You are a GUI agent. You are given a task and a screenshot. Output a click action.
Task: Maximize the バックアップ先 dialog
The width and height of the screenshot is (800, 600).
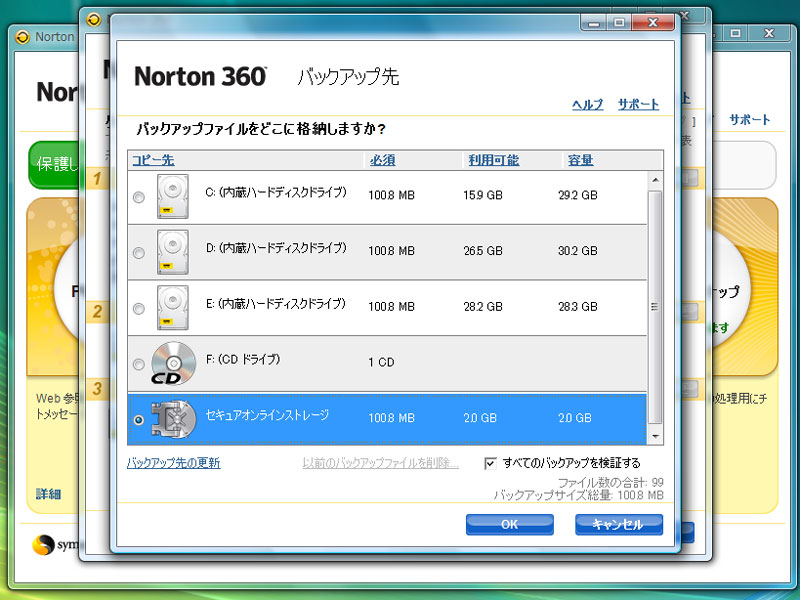click(x=619, y=23)
